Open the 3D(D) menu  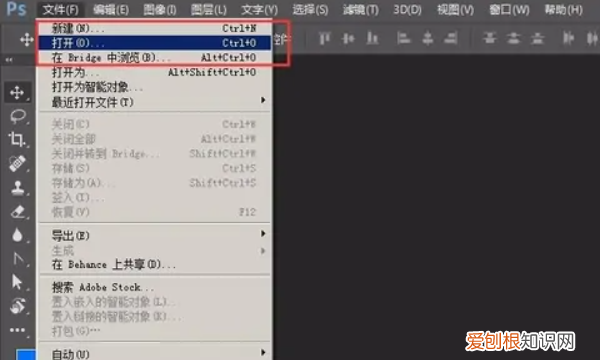tap(407, 9)
